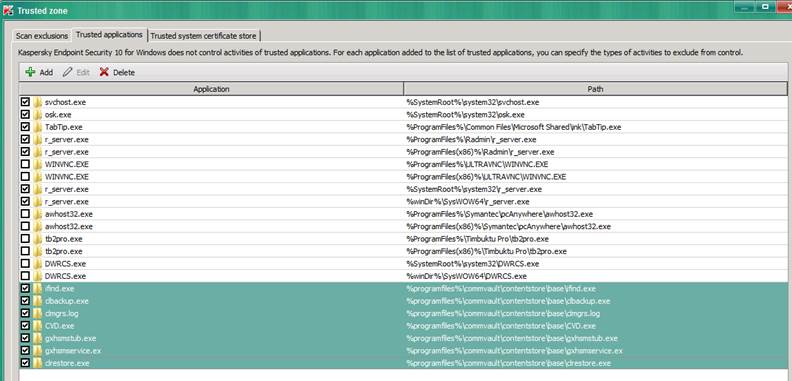The image size is (792, 381).
Task: Toggle the CVD.exe checkbox
Action: point(25,325)
